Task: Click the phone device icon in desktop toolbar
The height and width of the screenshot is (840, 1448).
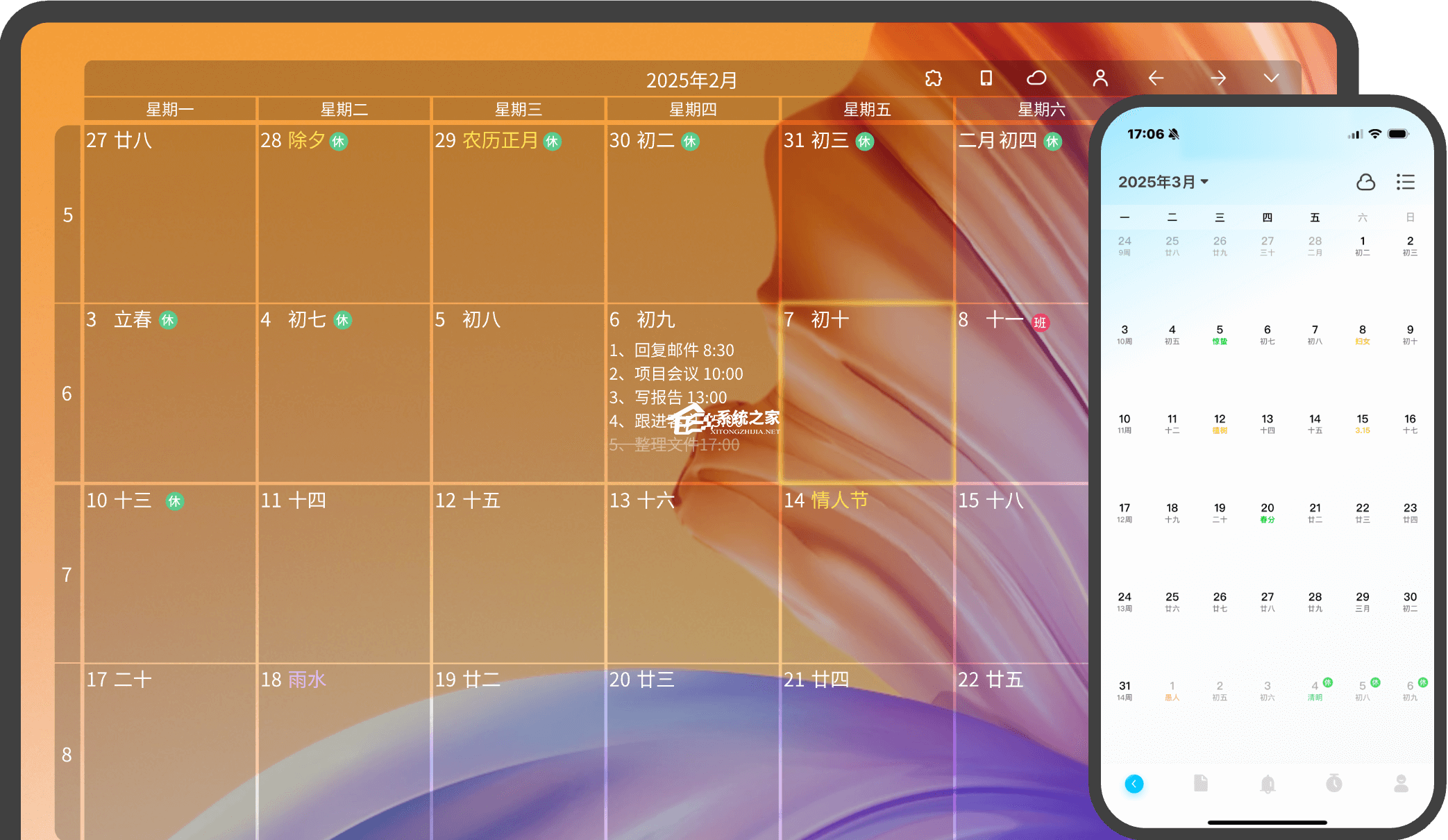Action: point(986,78)
